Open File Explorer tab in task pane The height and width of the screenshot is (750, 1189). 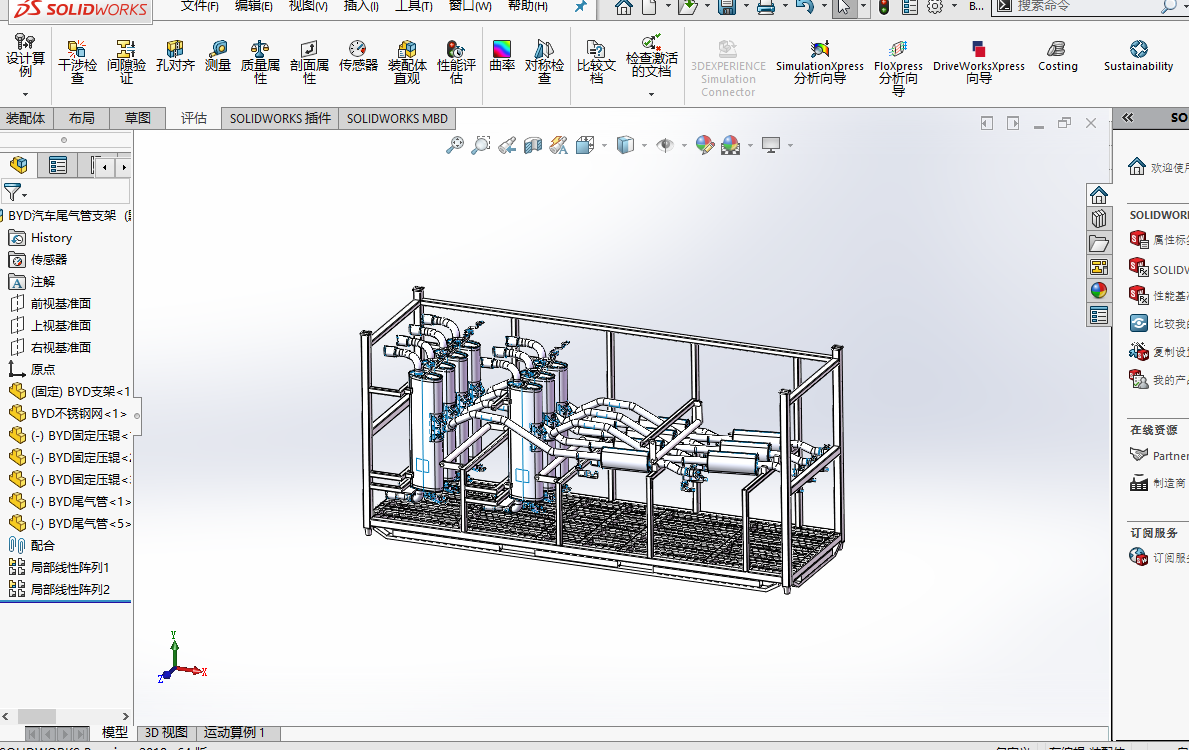tap(1099, 243)
